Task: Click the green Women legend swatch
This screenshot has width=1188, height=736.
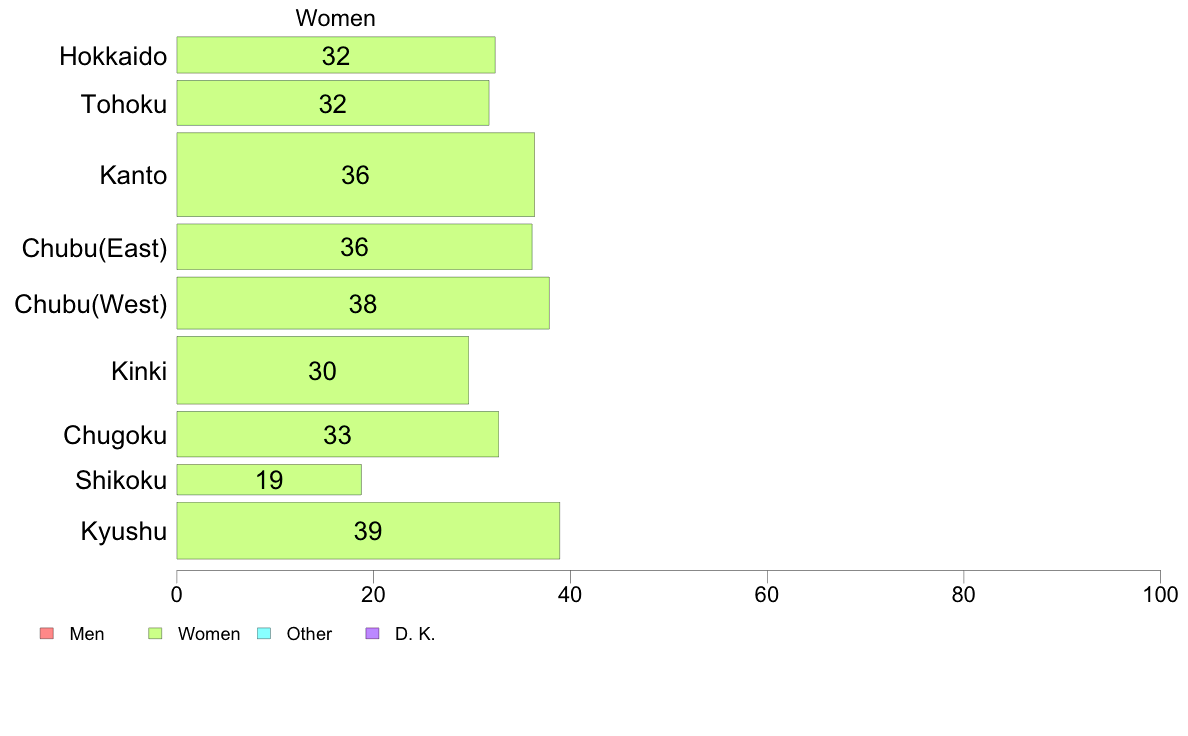Action: [x=155, y=634]
